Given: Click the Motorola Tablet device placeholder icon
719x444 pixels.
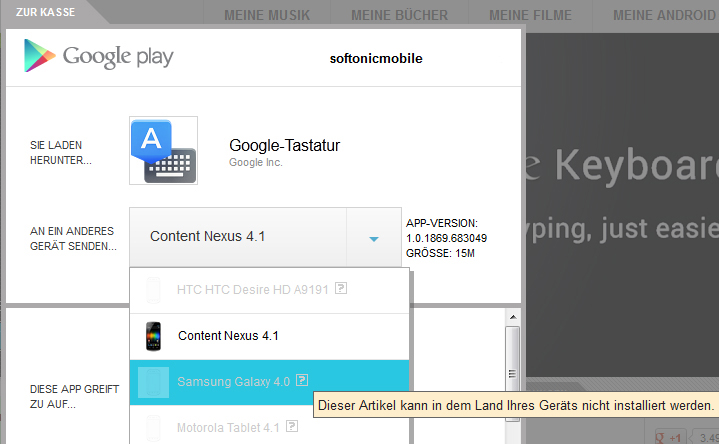Looking at the screenshot, I should tap(153, 427).
